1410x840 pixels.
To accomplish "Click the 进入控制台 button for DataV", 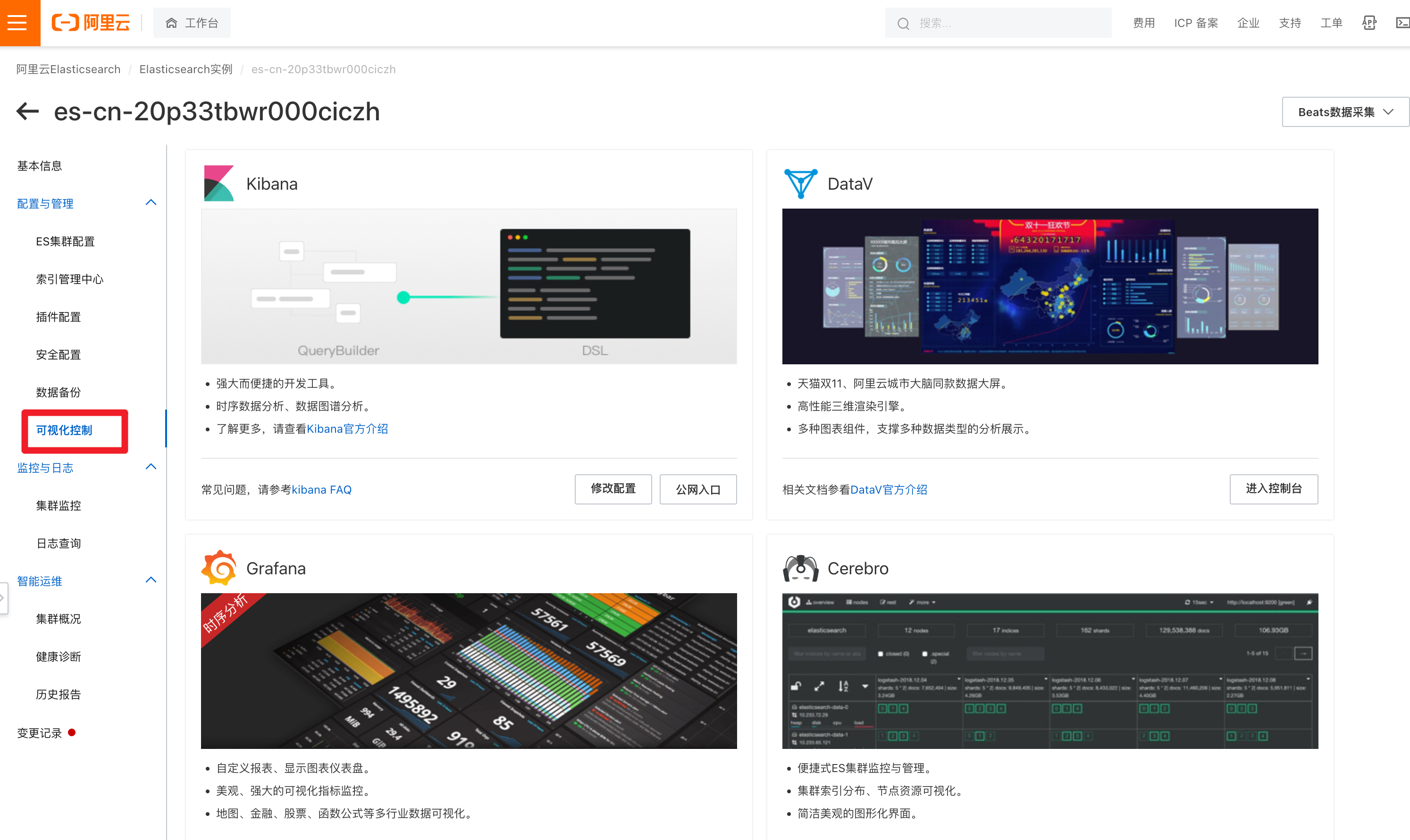I will point(1273,489).
